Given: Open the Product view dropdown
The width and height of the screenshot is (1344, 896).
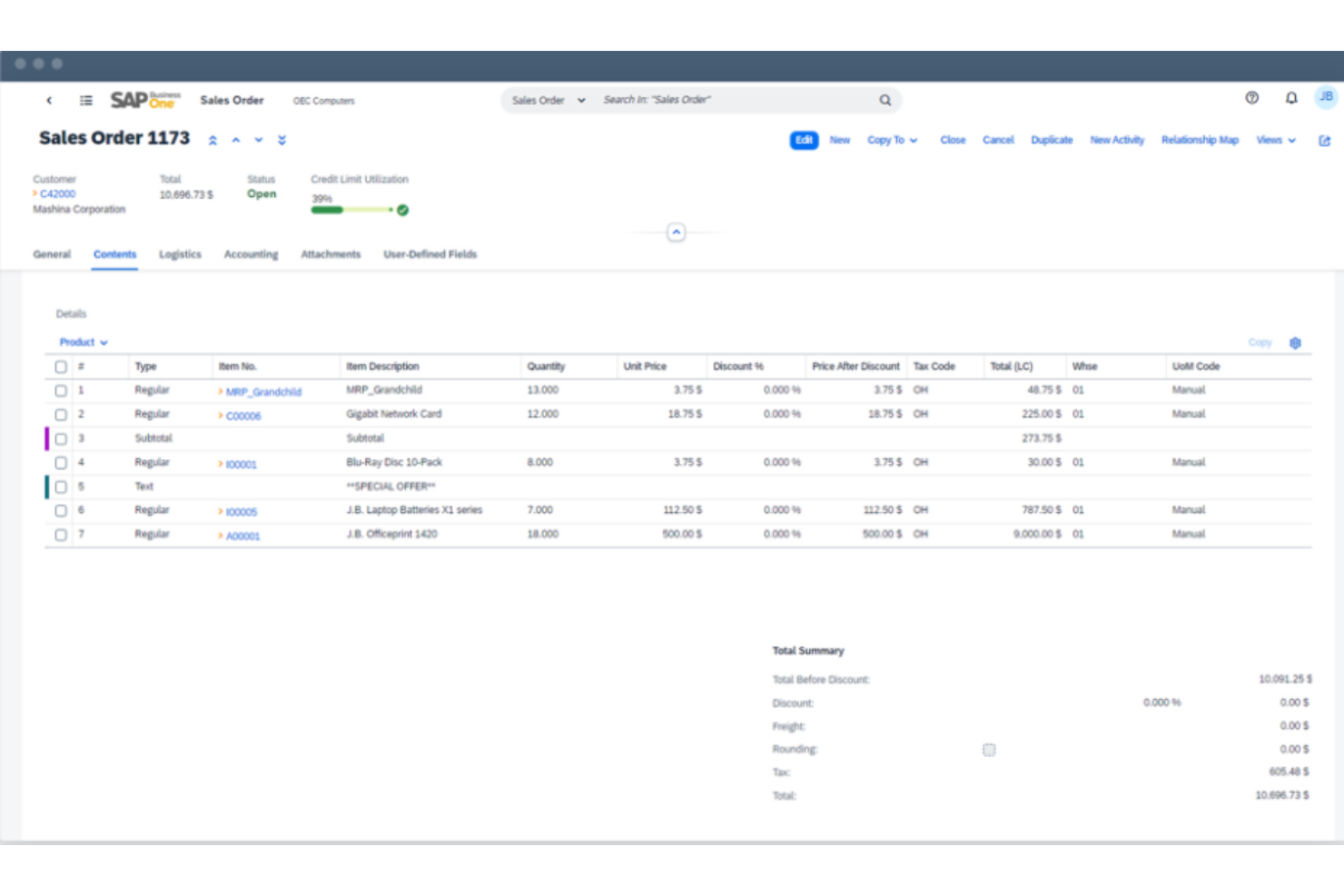Looking at the screenshot, I should 83,342.
